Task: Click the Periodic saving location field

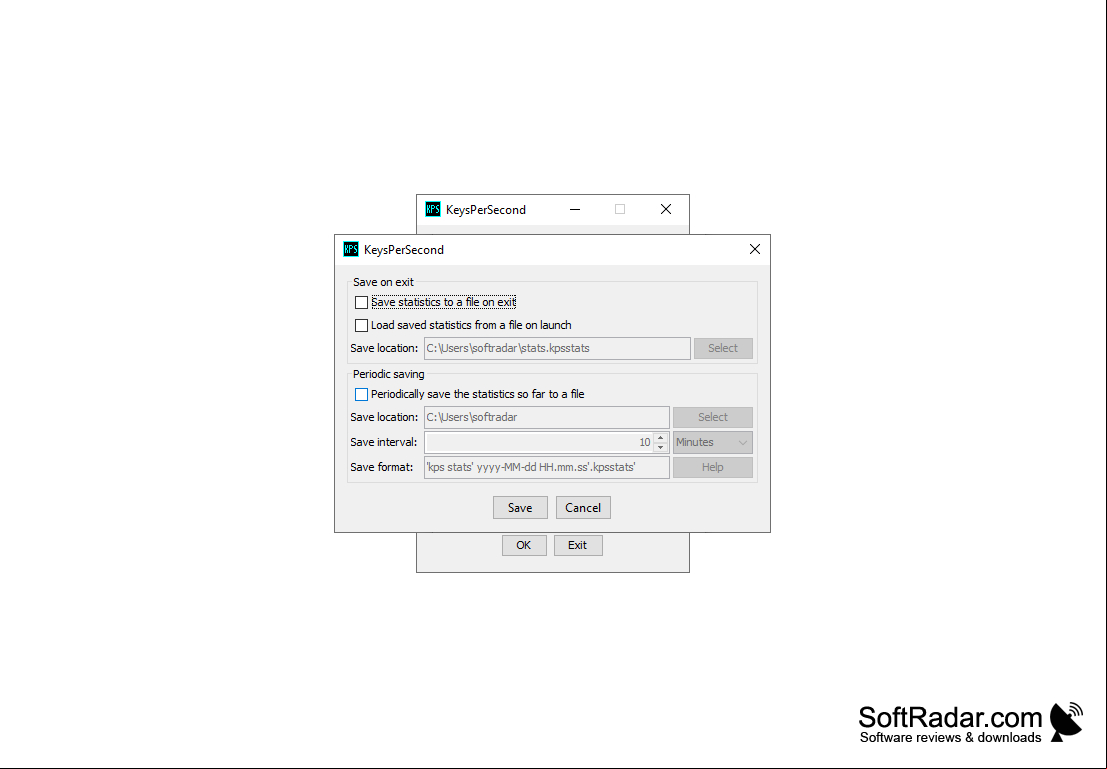Action: point(546,417)
